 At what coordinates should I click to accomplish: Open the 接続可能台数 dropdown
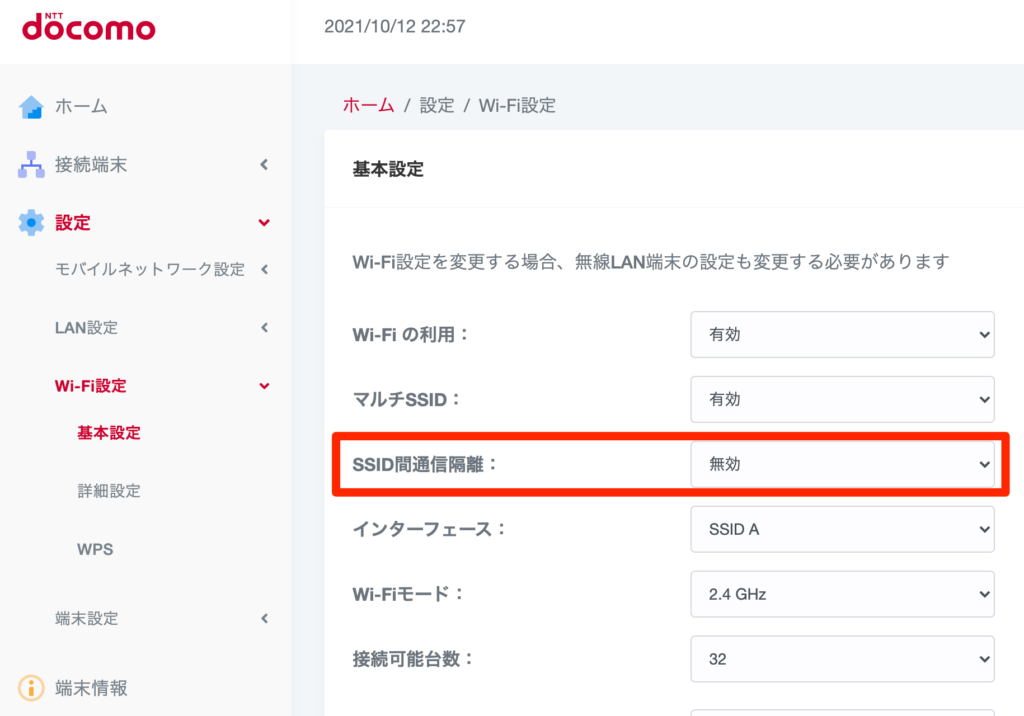click(x=842, y=659)
